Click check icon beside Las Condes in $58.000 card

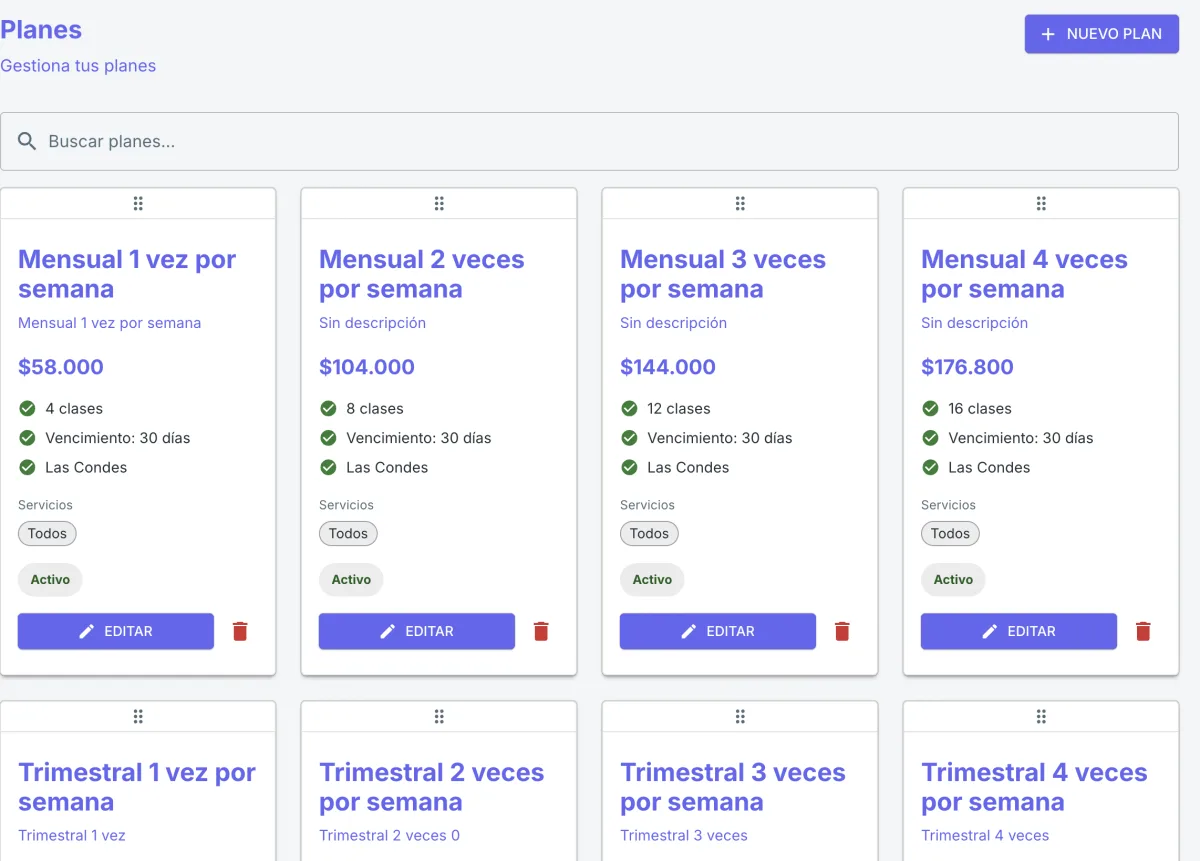coord(27,467)
